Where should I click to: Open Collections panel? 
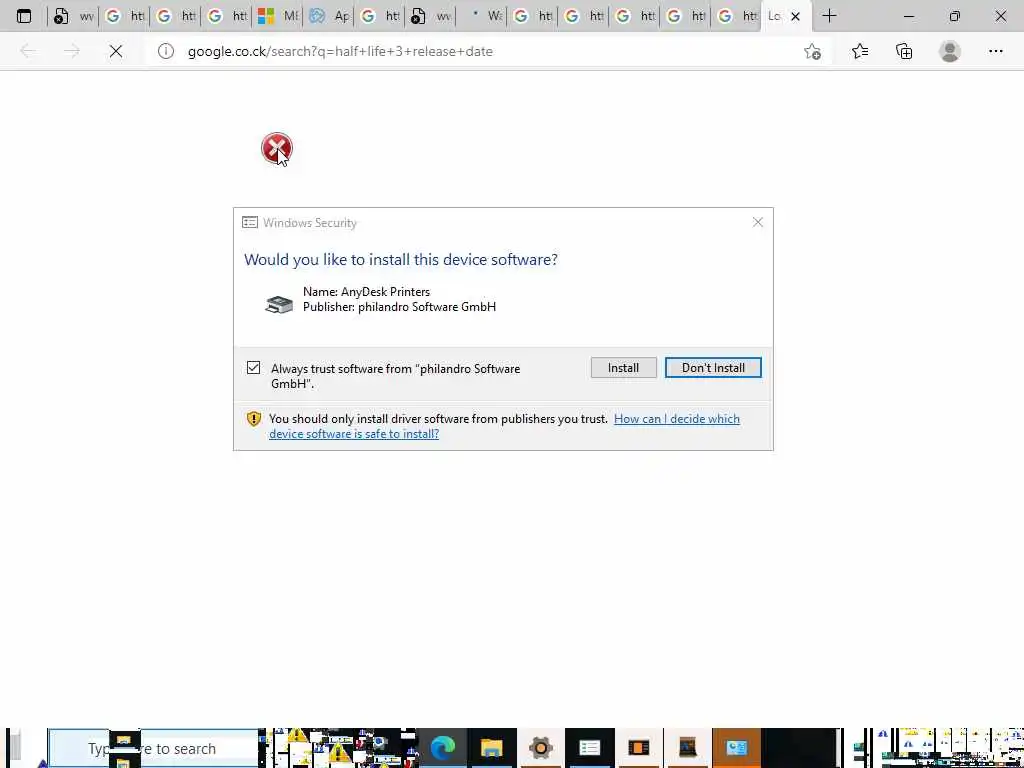point(904,51)
